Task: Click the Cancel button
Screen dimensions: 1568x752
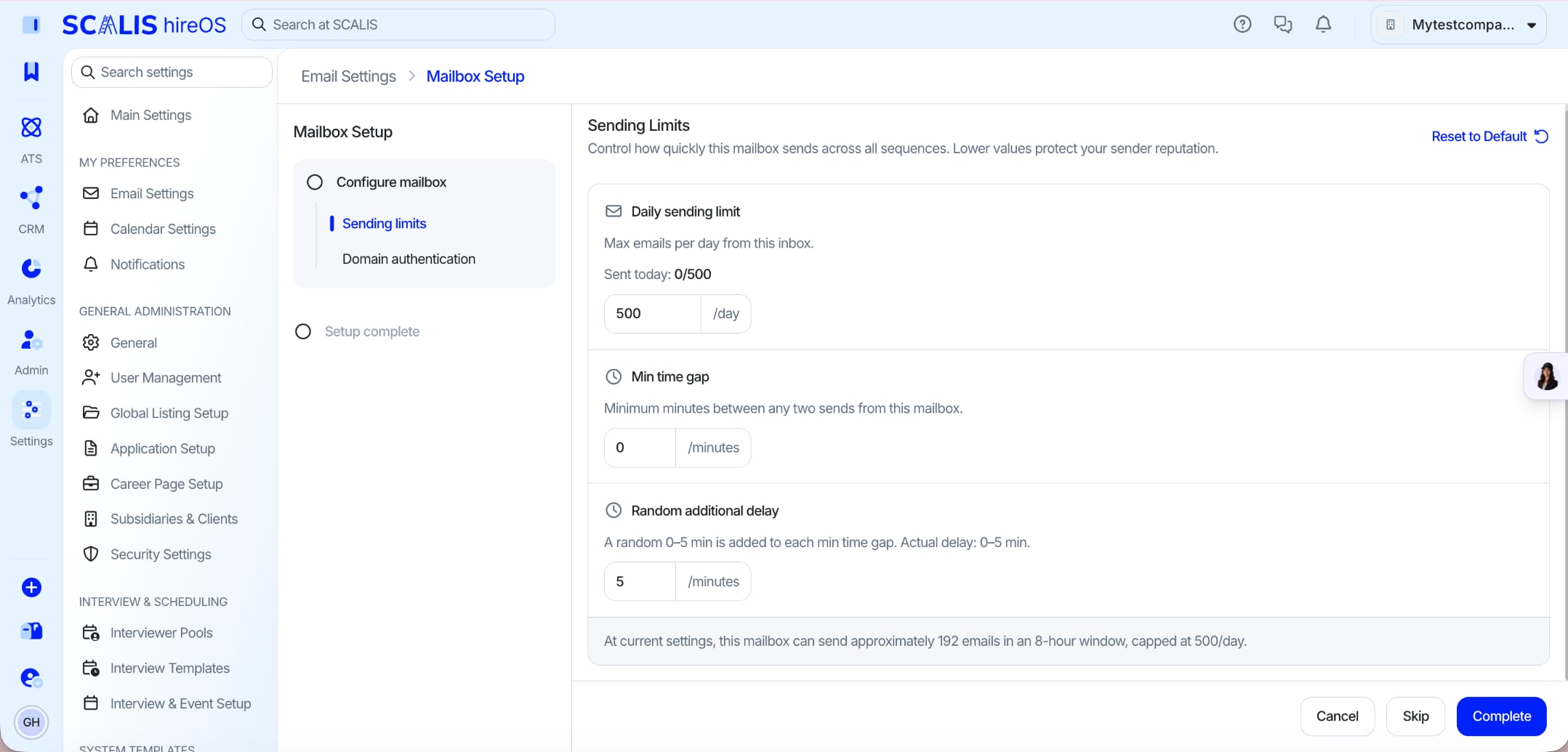Action: click(1337, 716)
